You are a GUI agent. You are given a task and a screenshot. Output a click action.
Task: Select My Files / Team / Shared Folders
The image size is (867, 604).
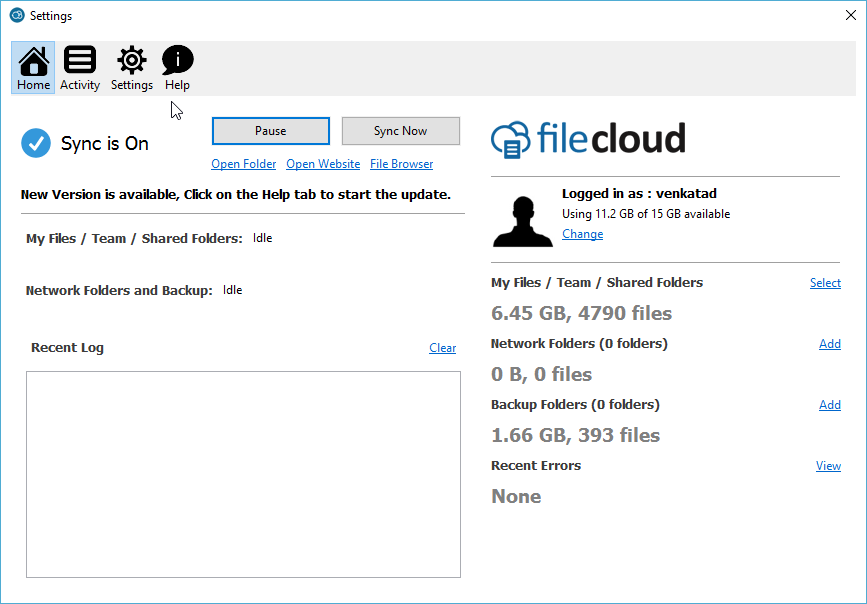pyautogui.click(x=826, y=283)
